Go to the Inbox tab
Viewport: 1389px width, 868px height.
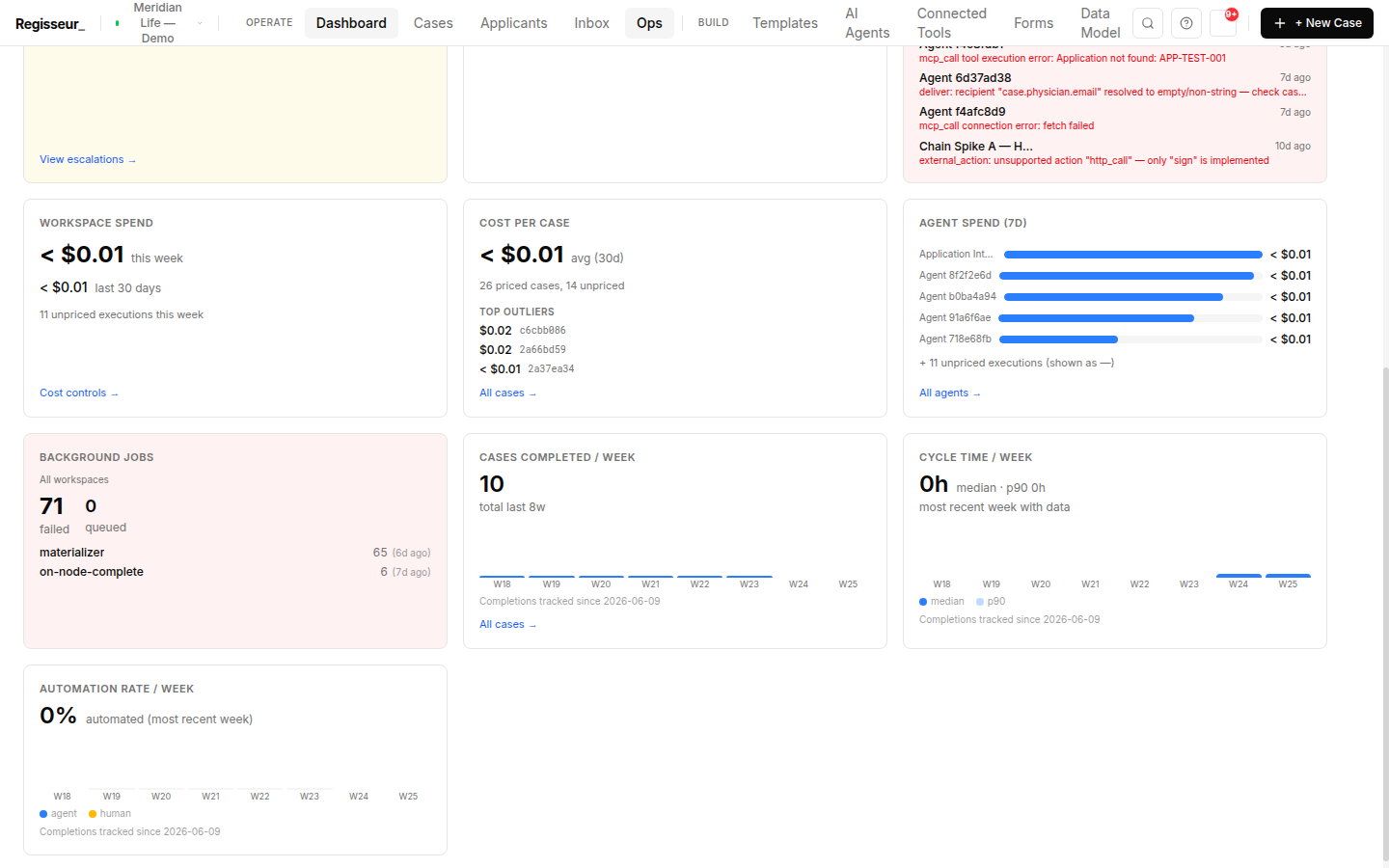click(x=591, y=23)
